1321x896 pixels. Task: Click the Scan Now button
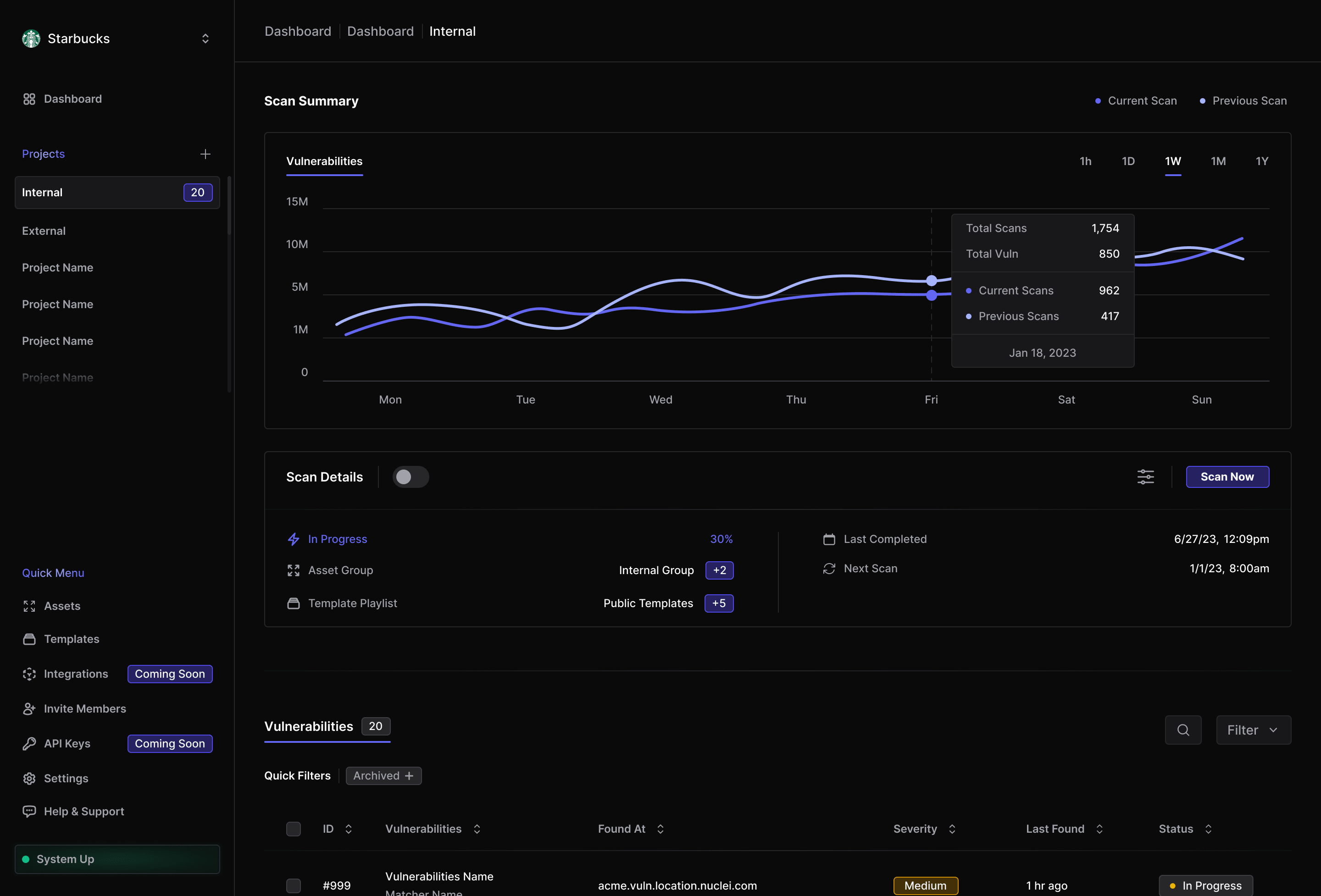[1227, 477]
